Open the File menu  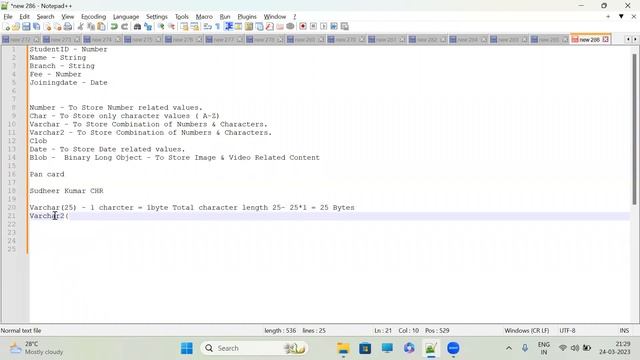[8, 17]
